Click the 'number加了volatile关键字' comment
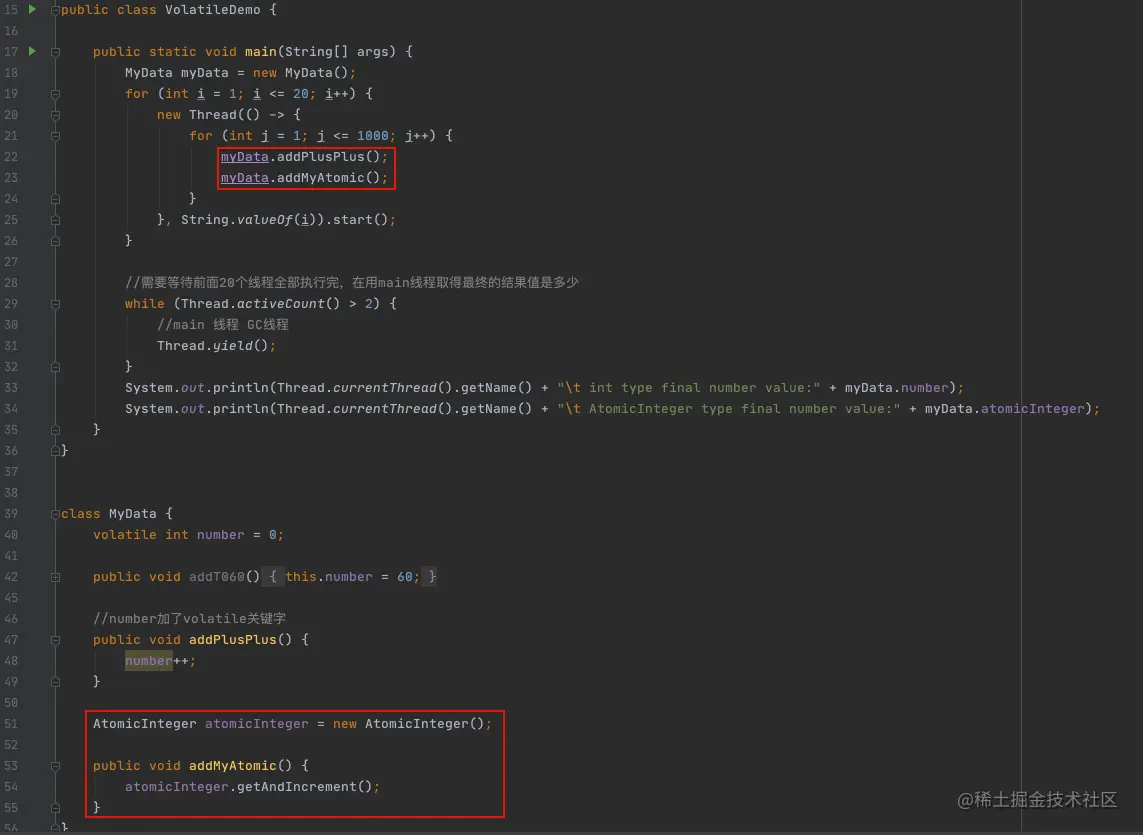Screen dimensions: 1143x835 click(190, 618)
